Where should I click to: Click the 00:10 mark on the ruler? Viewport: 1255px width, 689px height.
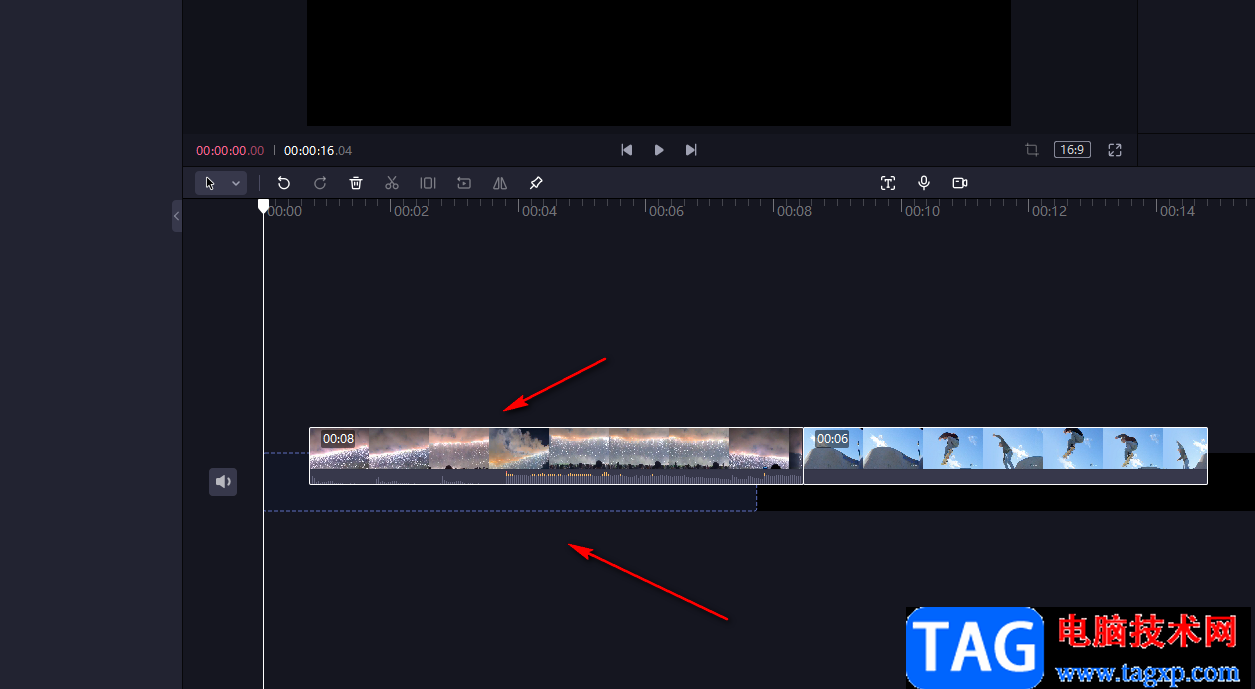tap(922, 211)
